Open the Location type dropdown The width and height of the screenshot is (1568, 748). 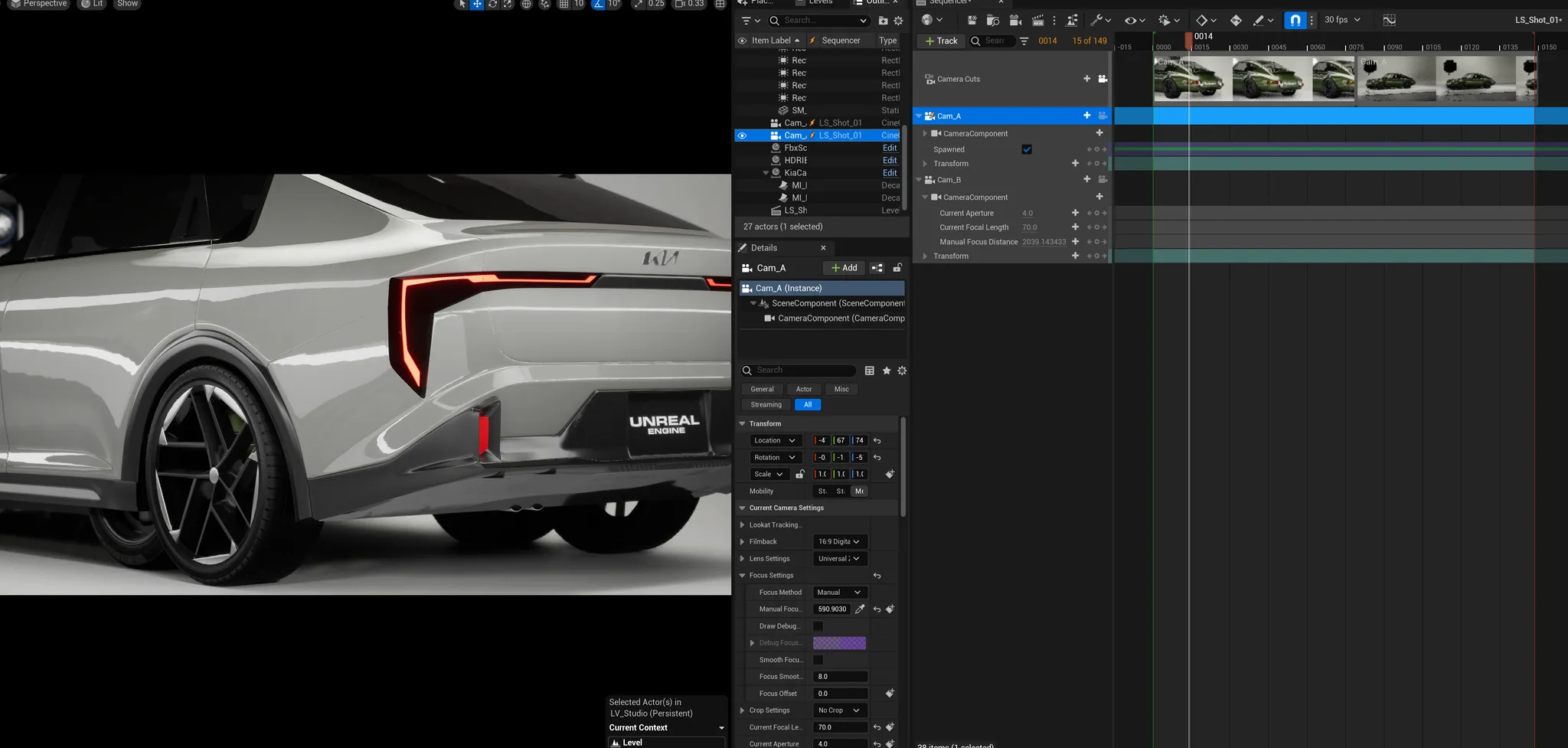pos(775,441)
